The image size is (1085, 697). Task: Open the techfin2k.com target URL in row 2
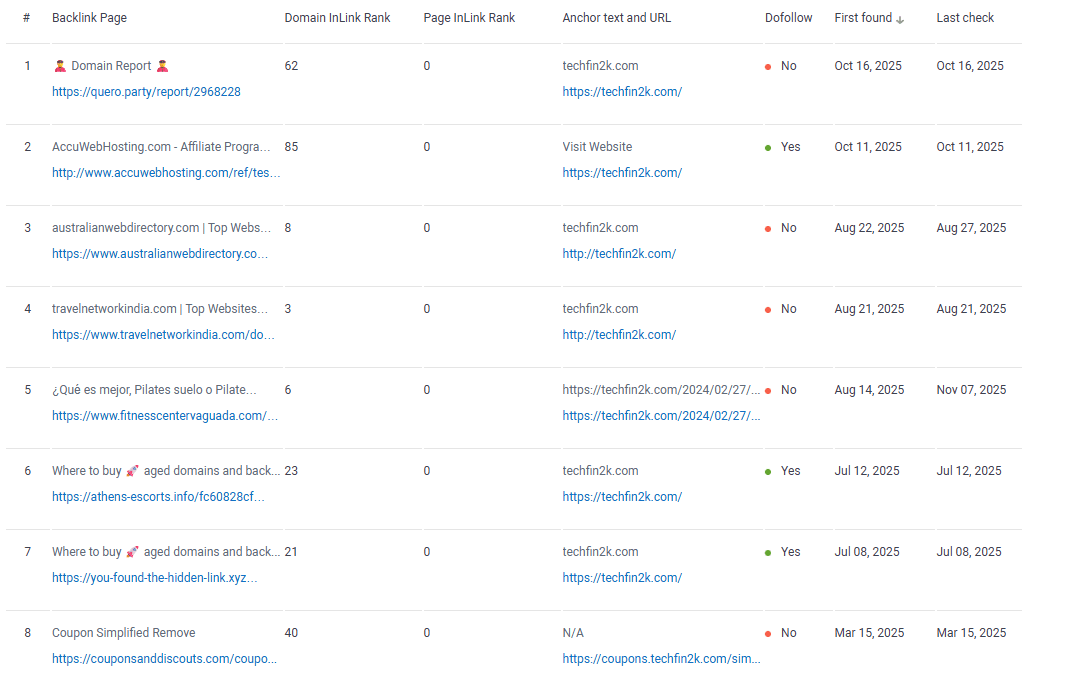tap(622, 172)
